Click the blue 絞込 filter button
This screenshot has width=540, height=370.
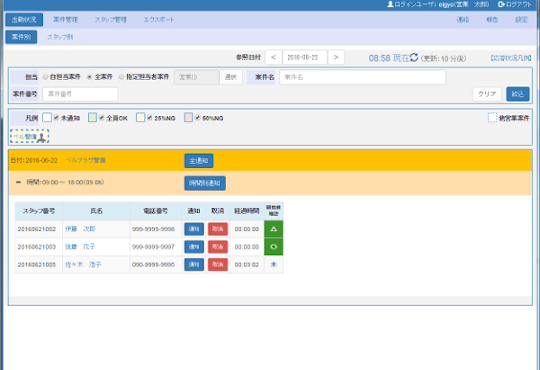[518, 94]
